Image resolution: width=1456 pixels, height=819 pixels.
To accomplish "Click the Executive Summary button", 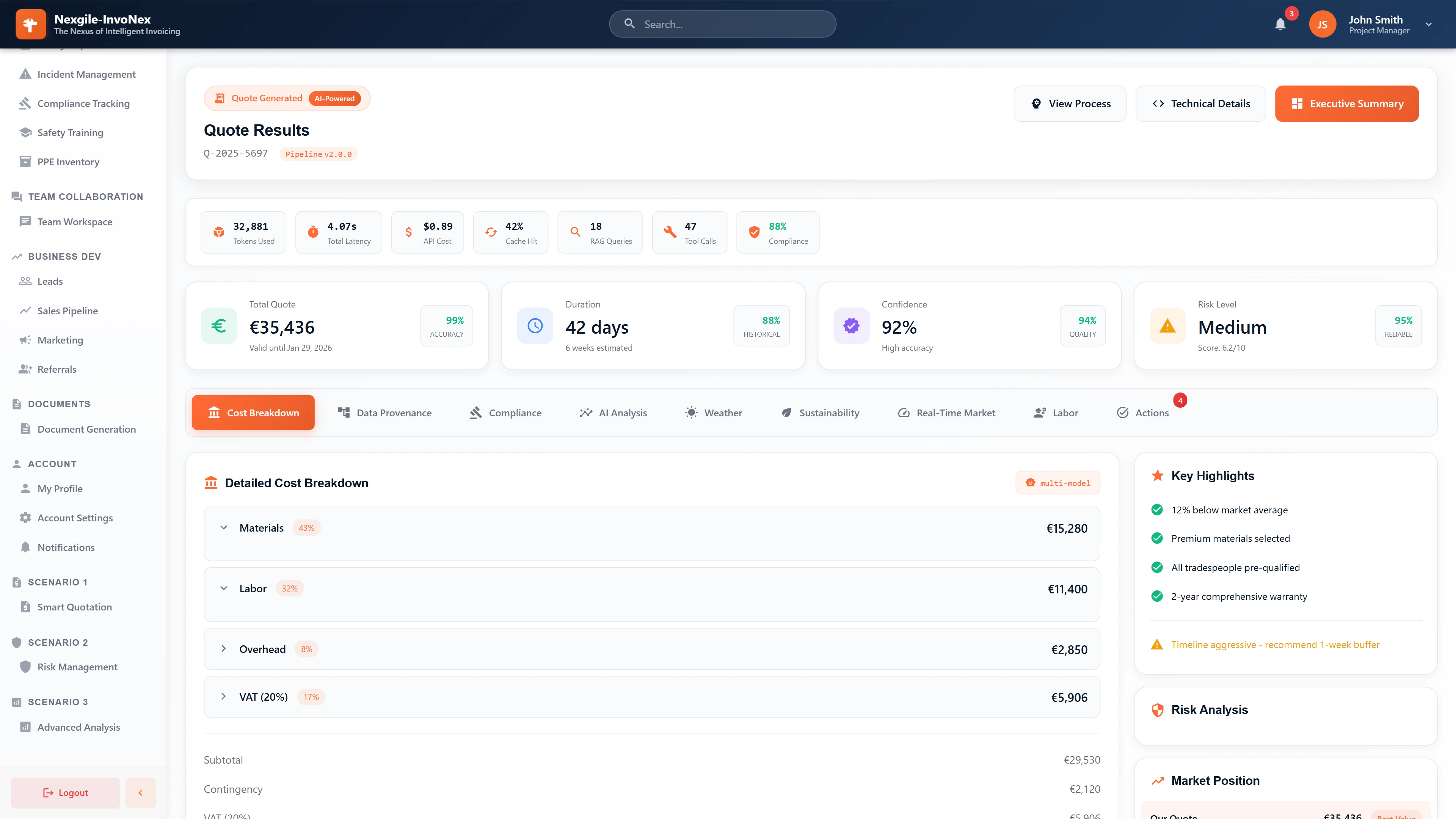I will click(1347, 104).
